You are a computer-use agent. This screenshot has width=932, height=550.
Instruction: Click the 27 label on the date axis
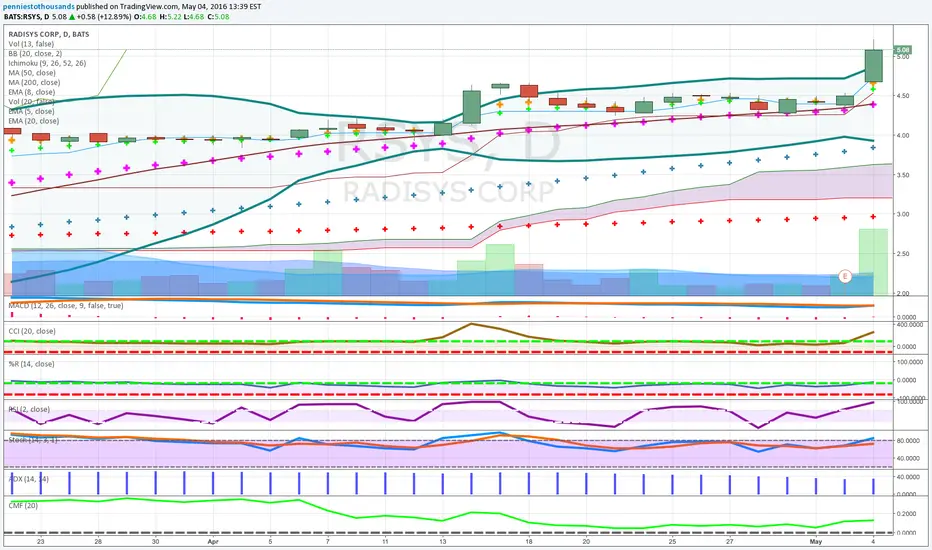pos(729,542)
